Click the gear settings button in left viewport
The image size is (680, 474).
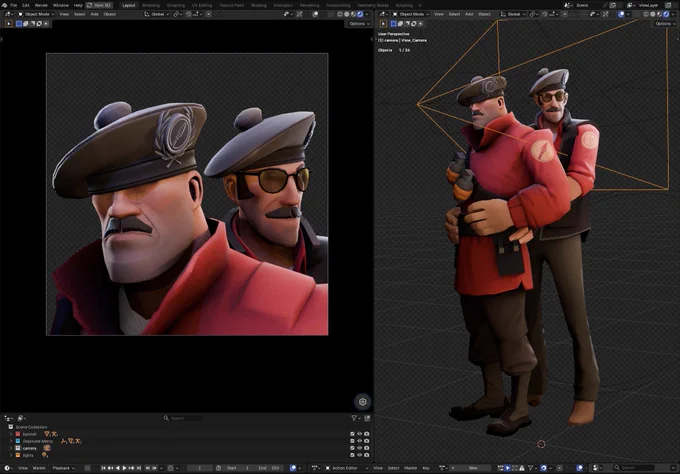[x=363, y=402]
